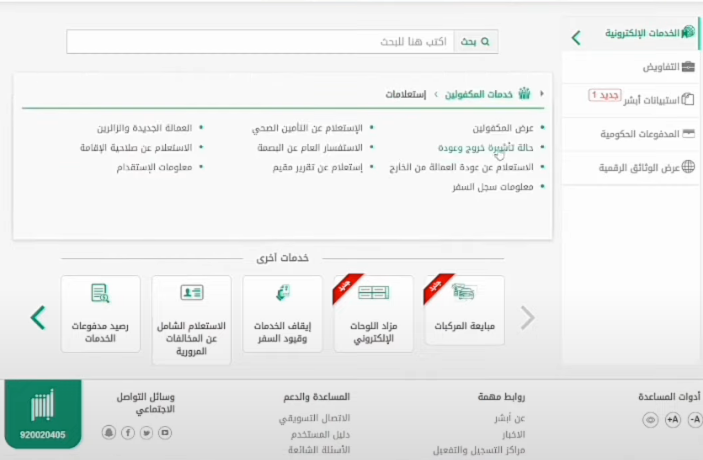Click the الخدمات الإلكترونية sidebar icon
Viewport: 703px width, 460px height.
[x=688, y=32]
